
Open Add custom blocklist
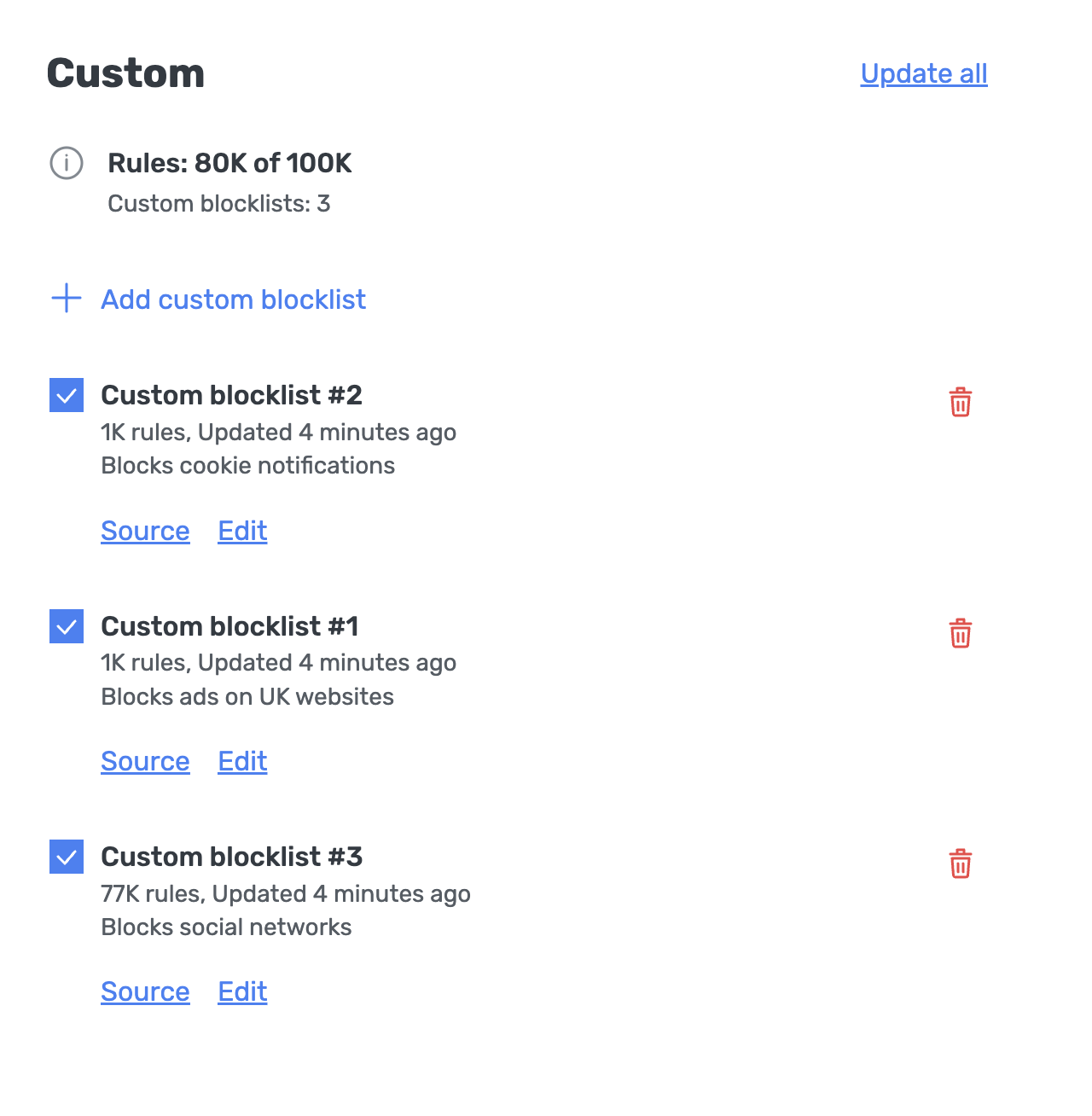click(232, 299)
